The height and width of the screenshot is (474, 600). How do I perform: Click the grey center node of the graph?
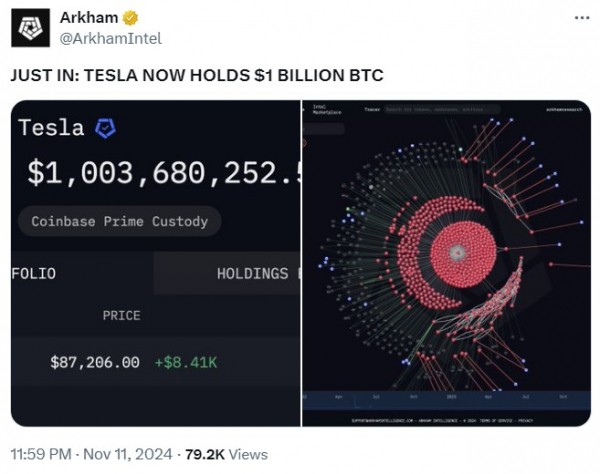coord(457,253)
